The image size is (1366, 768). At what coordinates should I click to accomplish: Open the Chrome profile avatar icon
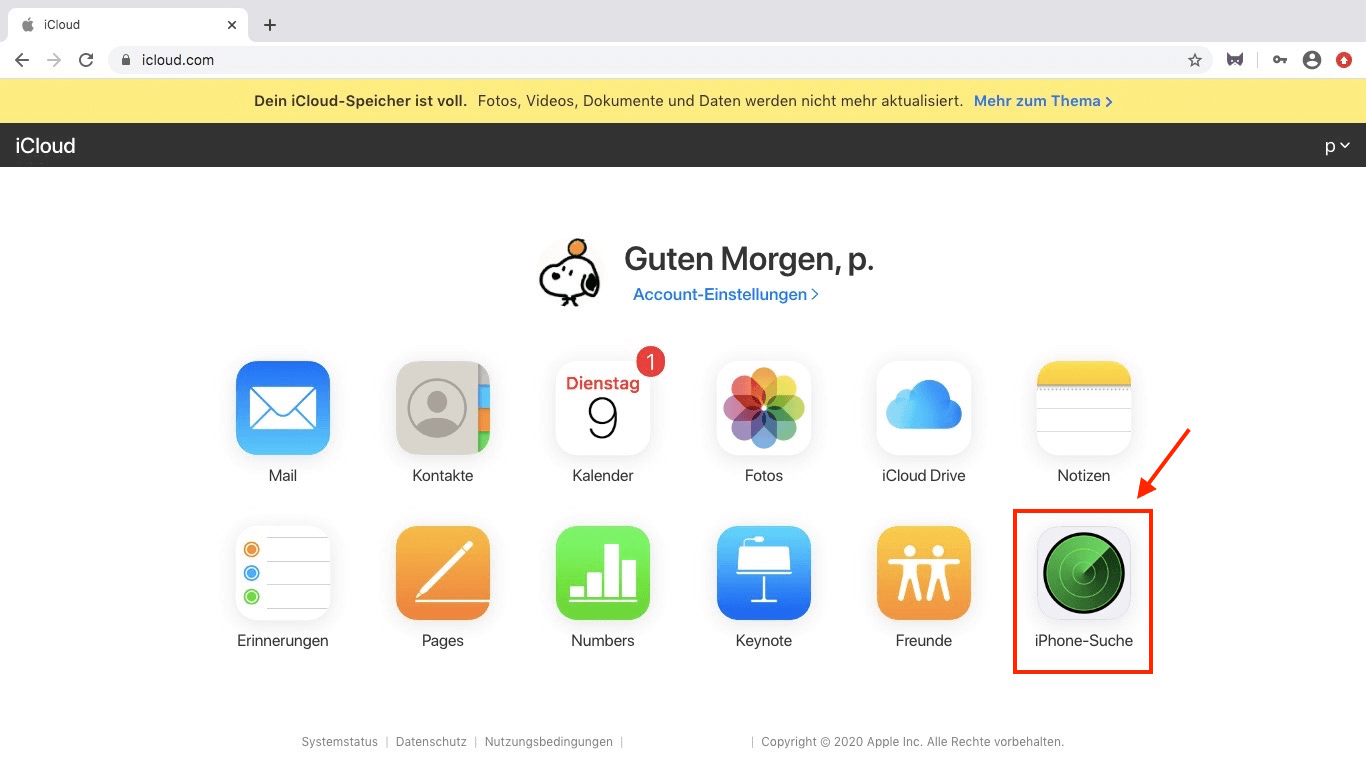pyautogui.click(x=1312, y=60)
